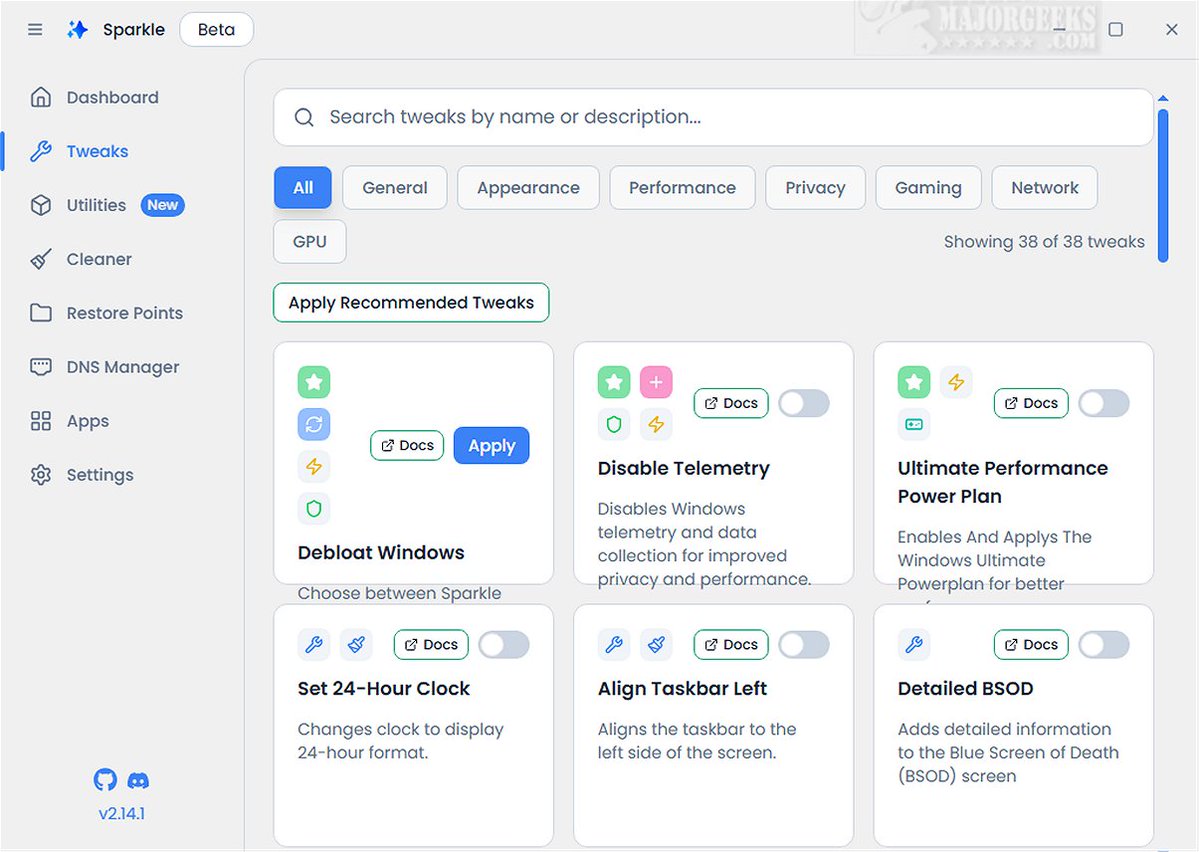The image size is (1199, 852).
Task: Open Utilities in the sidebar
Action: pos(96,205)
